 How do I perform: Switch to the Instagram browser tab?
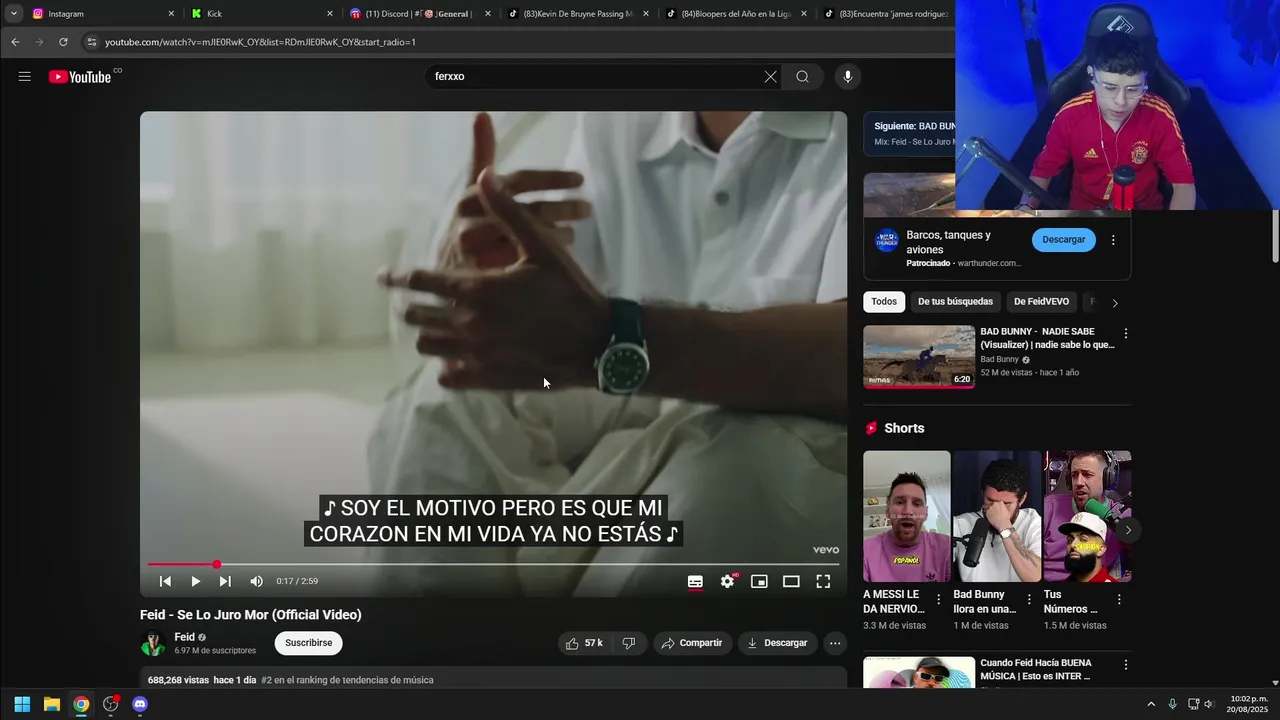100,14
